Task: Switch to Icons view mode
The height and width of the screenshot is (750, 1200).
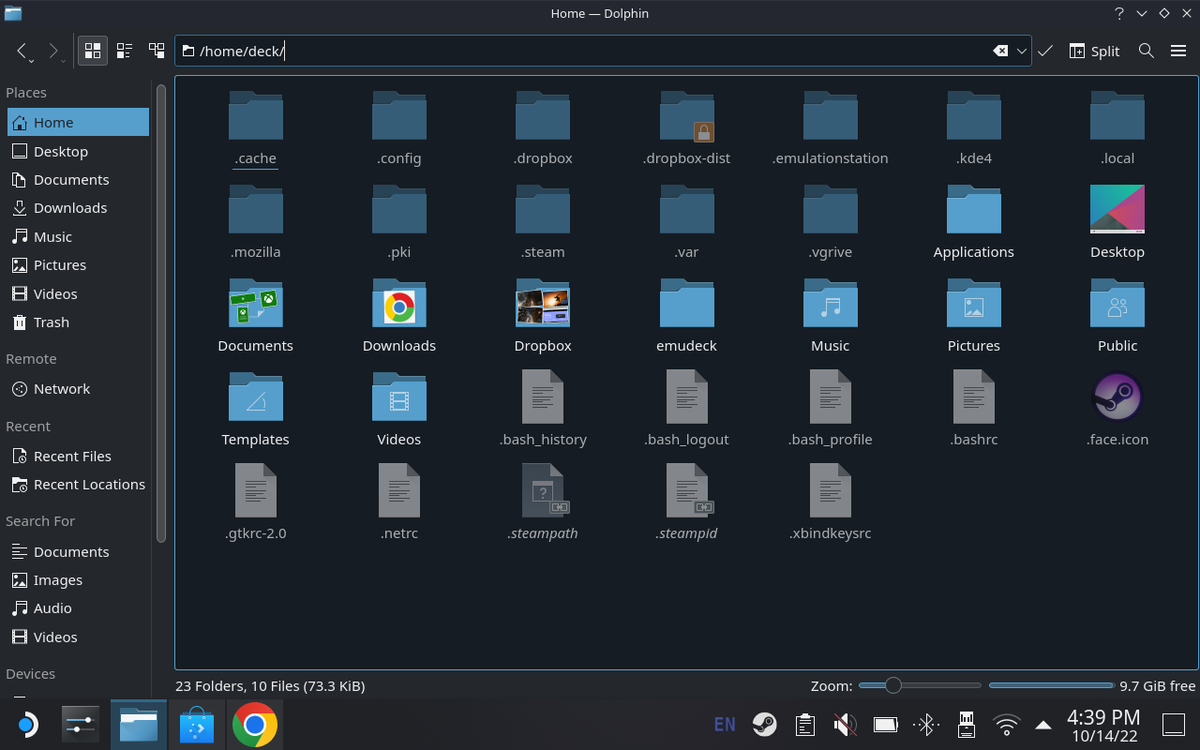Action: pyautogui.click(x=92, y=50)
